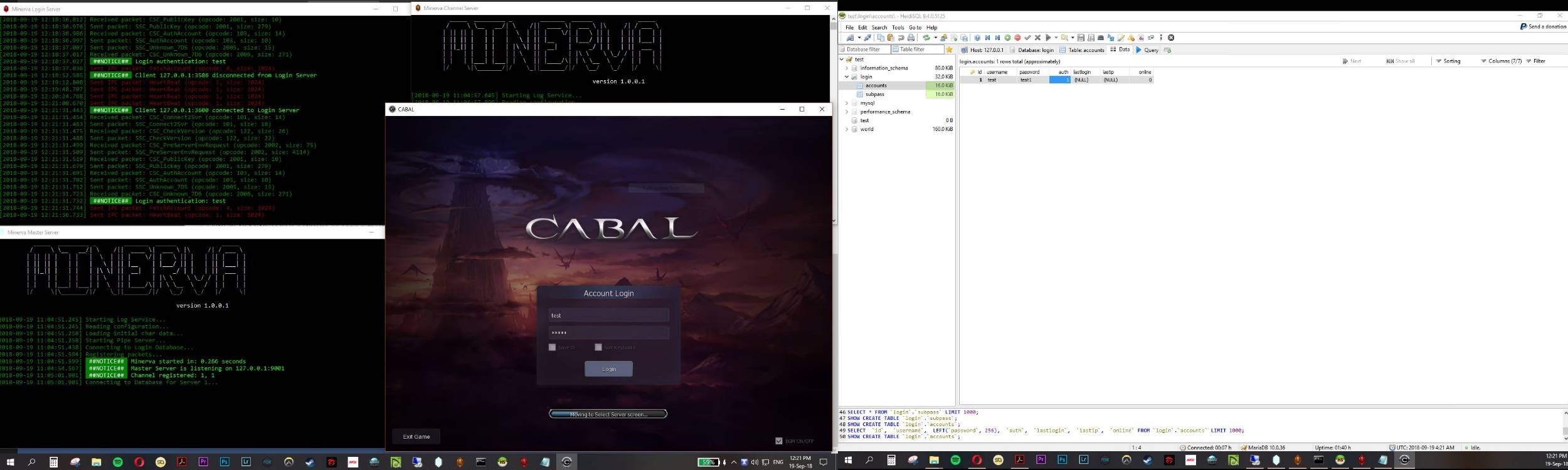This screenshot has width=1568, height=470.
Task: Open the Tools menu in HeidiSQL
Action: pyautogui.click(x=898, y=28)
